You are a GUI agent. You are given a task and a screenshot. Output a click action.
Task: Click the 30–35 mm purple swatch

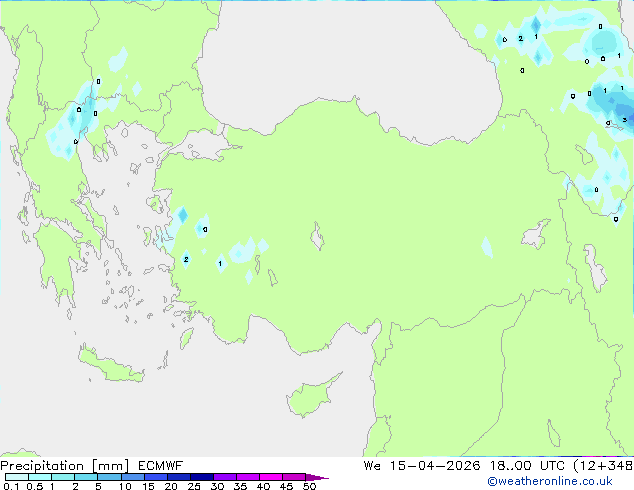(x=225, y=477)
